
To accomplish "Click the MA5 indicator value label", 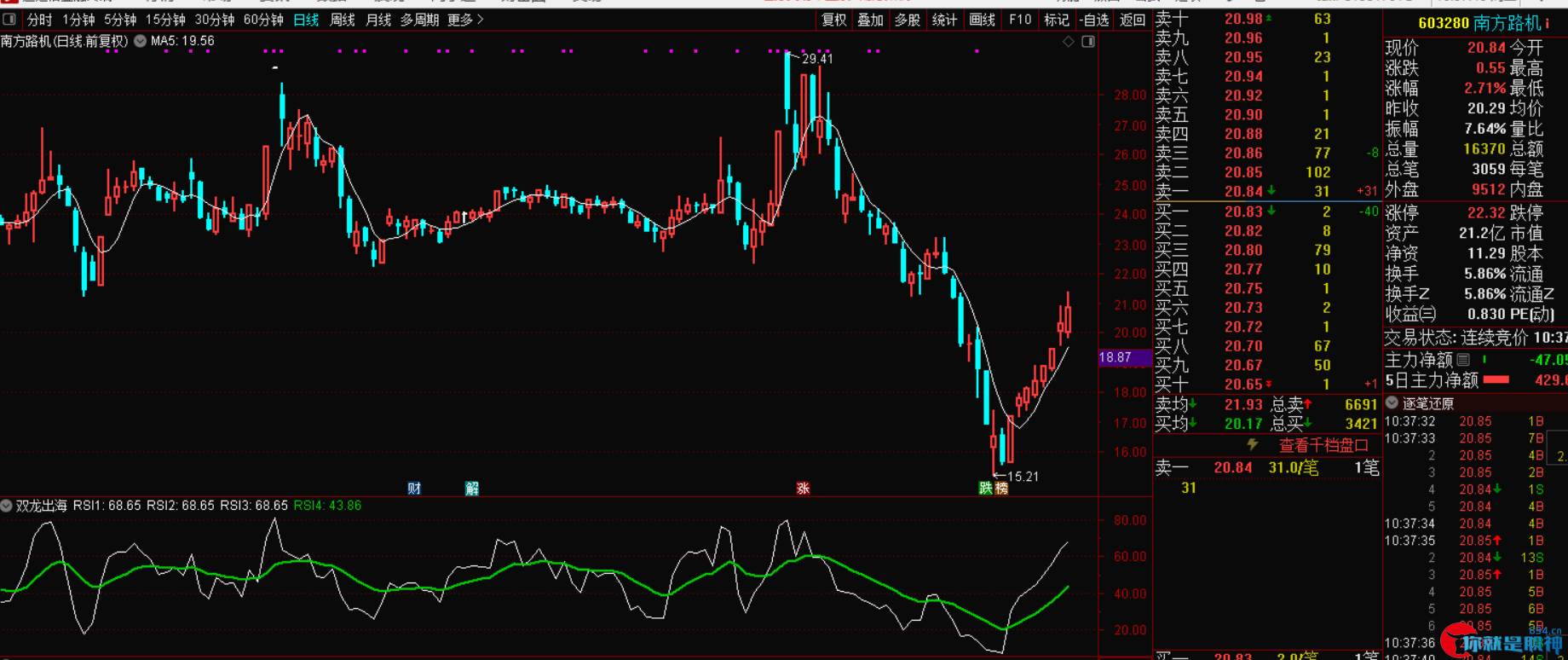I will (182, 41).
